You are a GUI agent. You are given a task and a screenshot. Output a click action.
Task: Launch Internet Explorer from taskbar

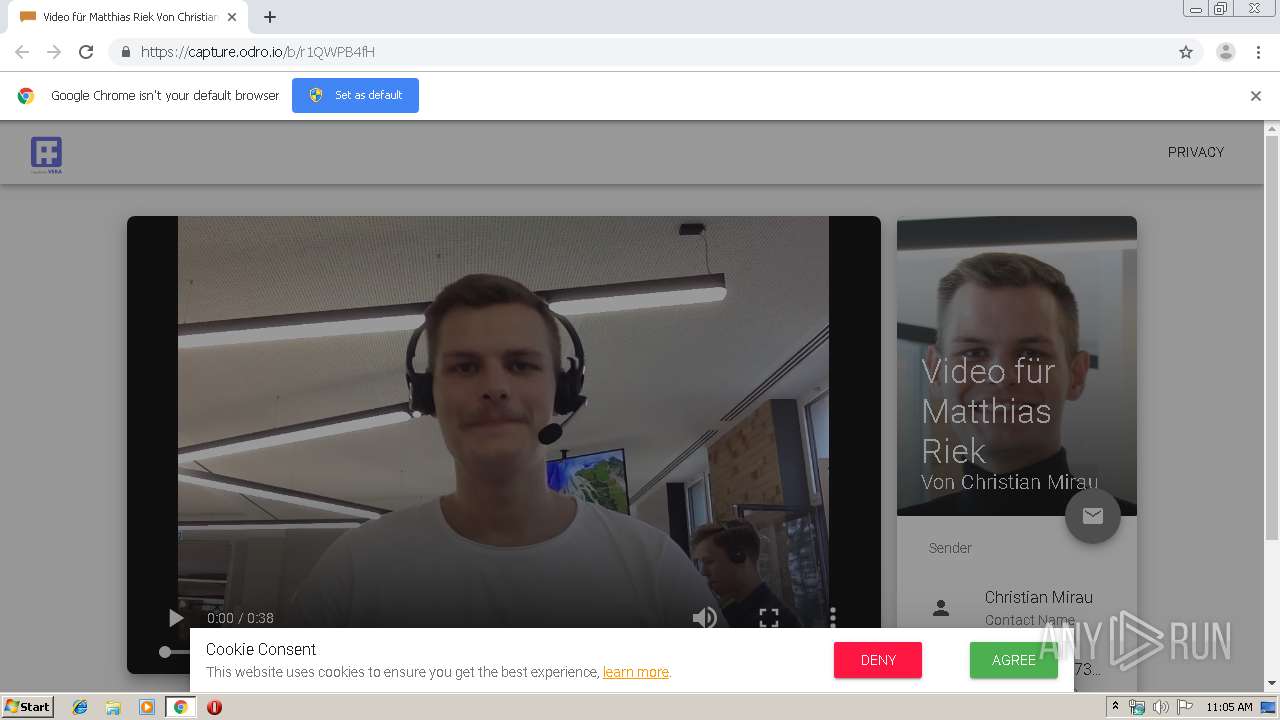[x=80, y=707]
